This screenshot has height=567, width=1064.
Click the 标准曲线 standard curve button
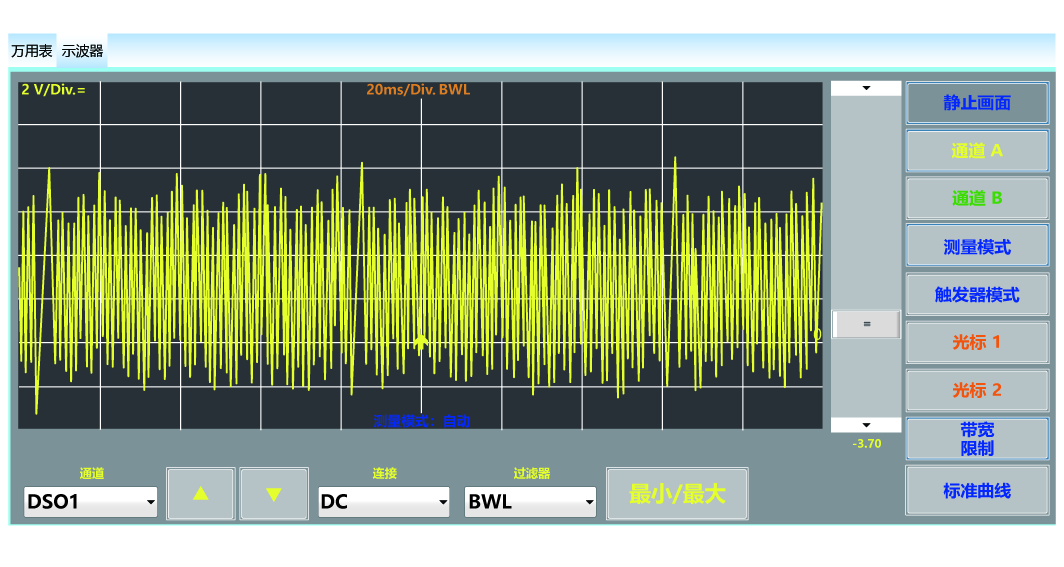(x=977, y=490)
